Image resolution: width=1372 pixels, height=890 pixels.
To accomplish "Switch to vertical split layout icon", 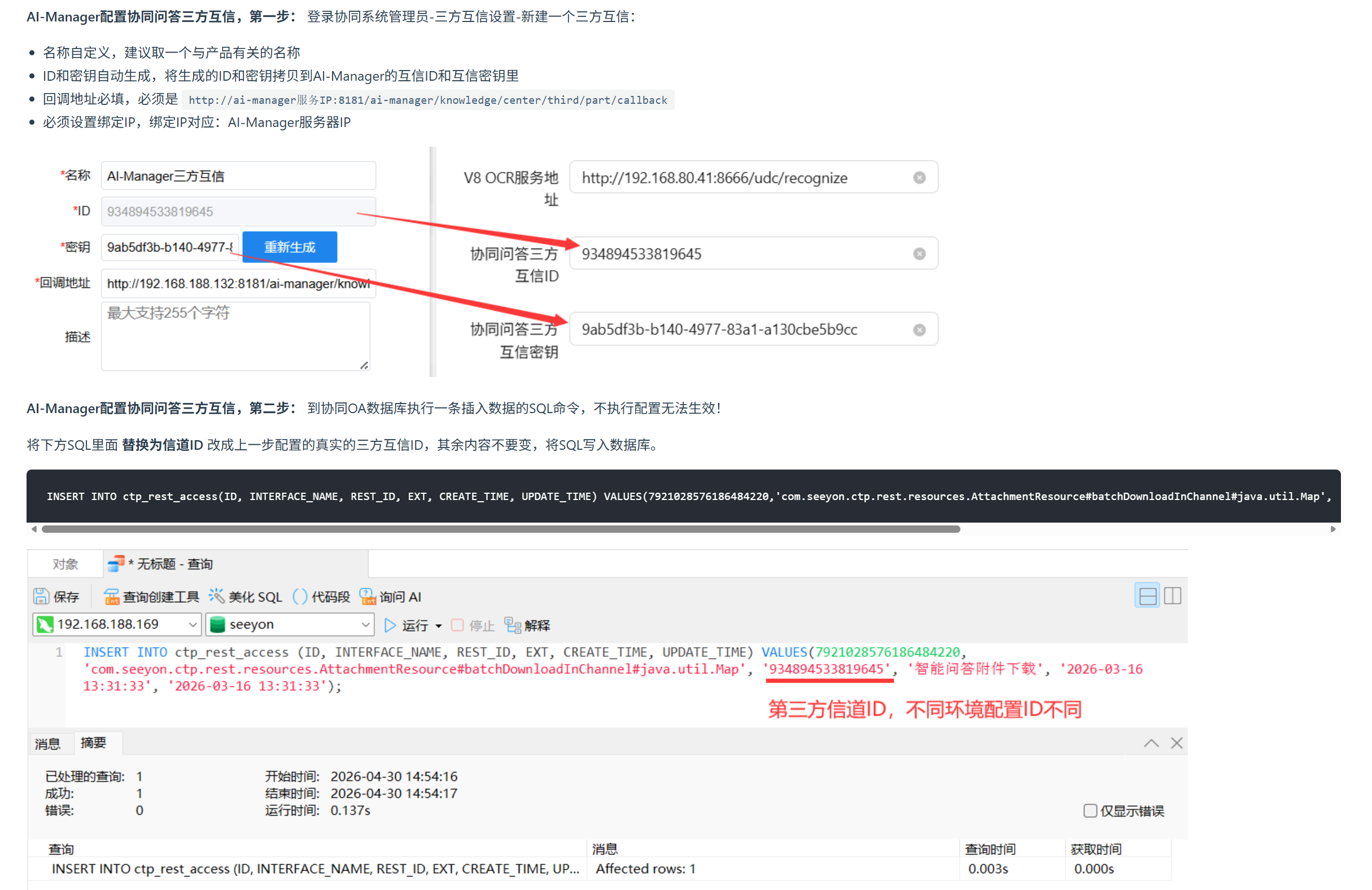I will pos(1173,595).
